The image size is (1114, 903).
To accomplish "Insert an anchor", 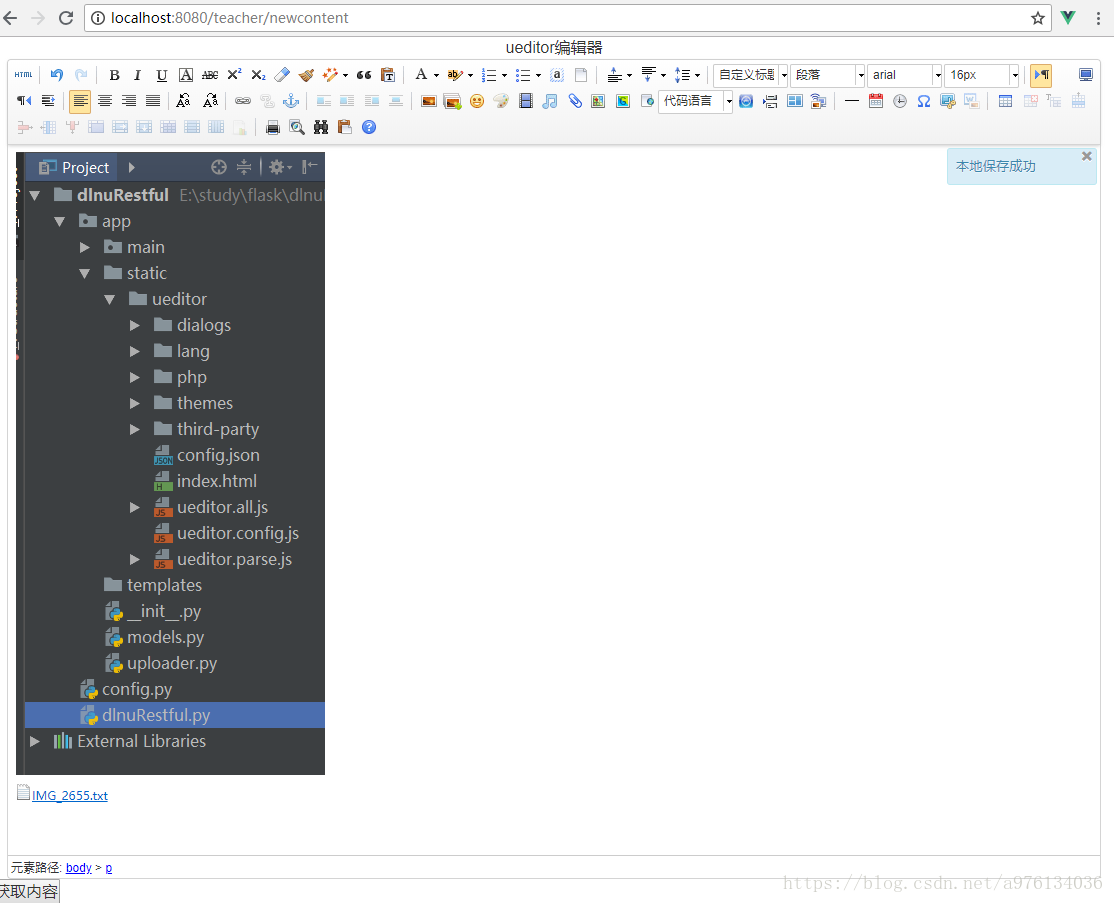I will [291, 101].
